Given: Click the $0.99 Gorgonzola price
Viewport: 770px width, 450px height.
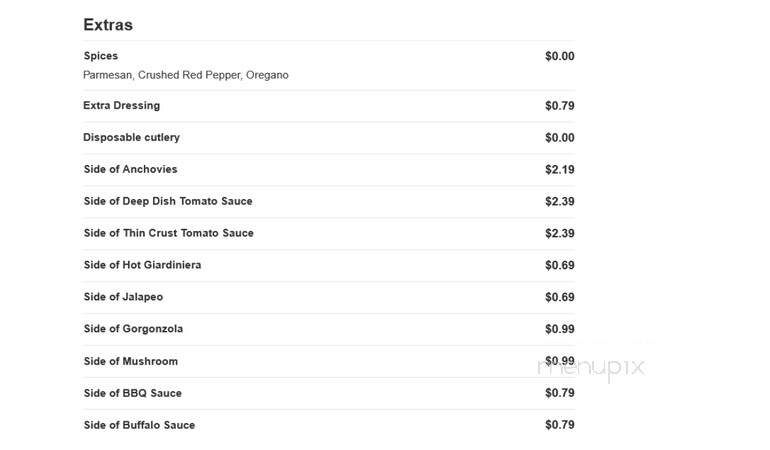Looking at the screenshot, I should click(x=559, y=329).
